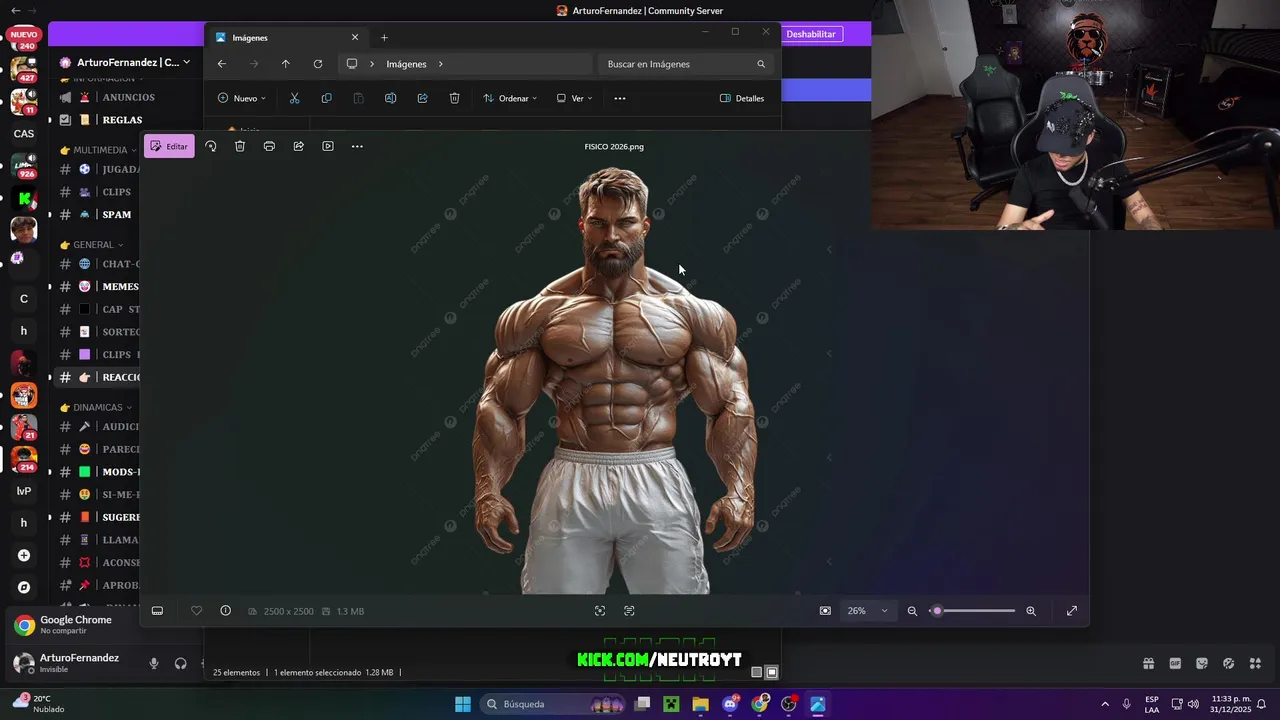This screenshot has height=720, width=1280.
Task: Share the selected file from the Explorer toolbar
Action: tap(422, 98)
